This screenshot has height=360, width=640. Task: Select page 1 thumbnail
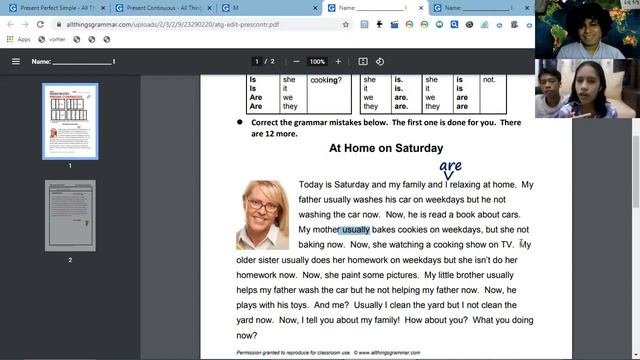(x=70, y=121)
